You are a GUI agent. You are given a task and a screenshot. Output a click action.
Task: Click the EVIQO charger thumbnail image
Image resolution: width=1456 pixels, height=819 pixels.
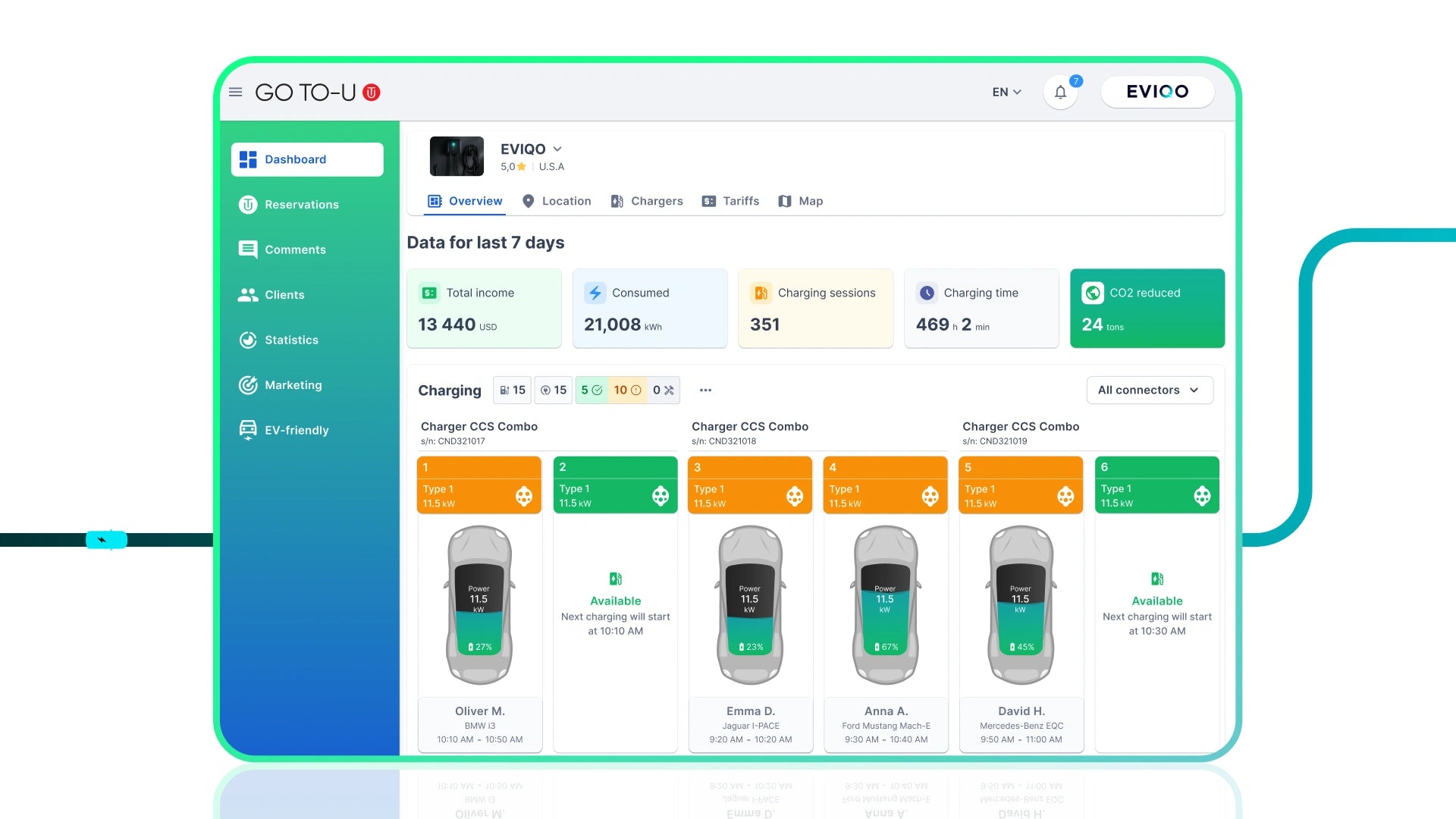pos(457,156)
